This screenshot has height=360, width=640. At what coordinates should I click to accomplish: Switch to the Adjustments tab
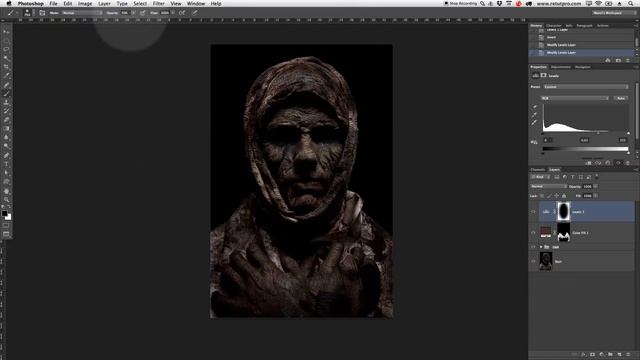(560, 67)
